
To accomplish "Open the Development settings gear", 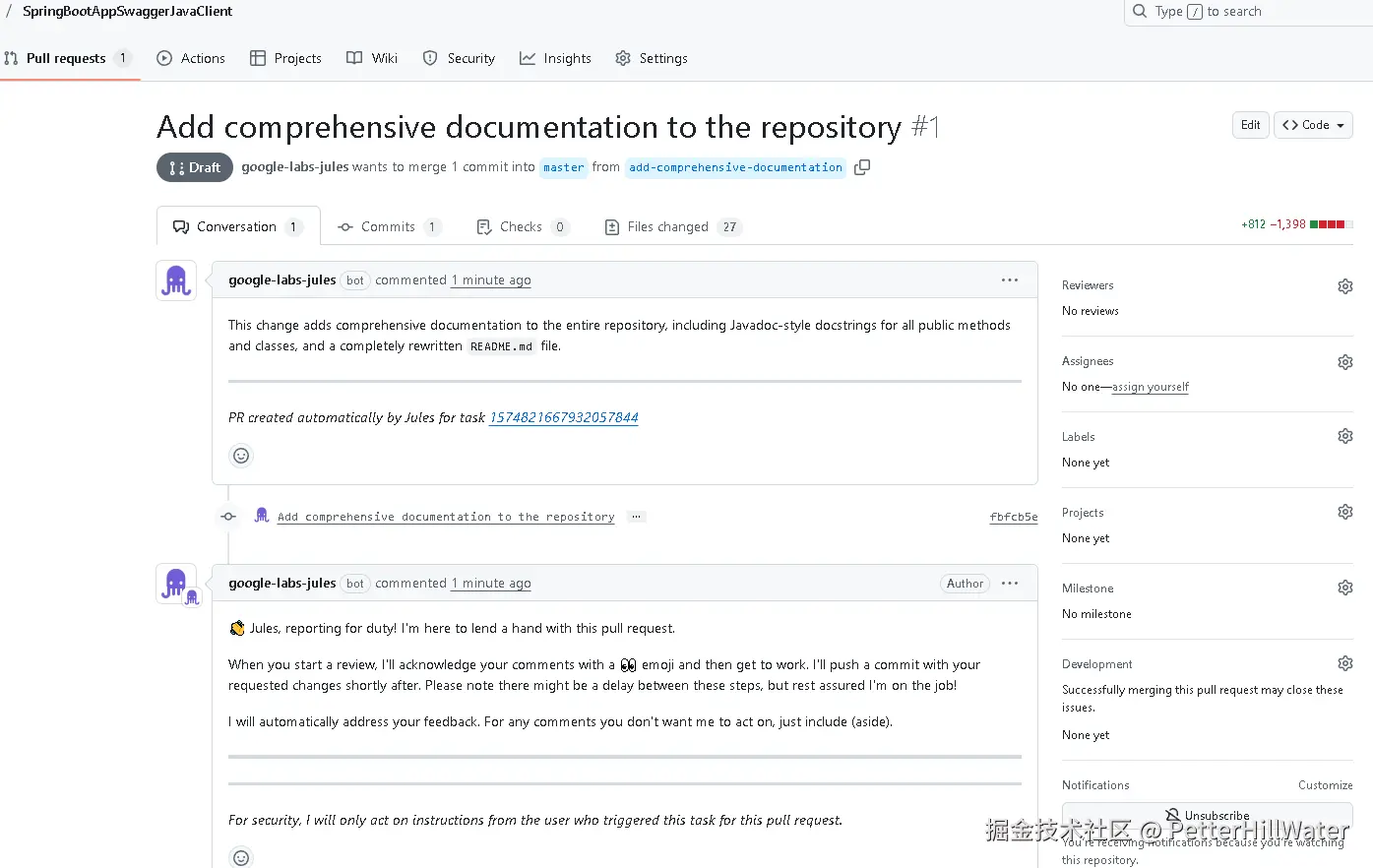I will [1345, 663].
